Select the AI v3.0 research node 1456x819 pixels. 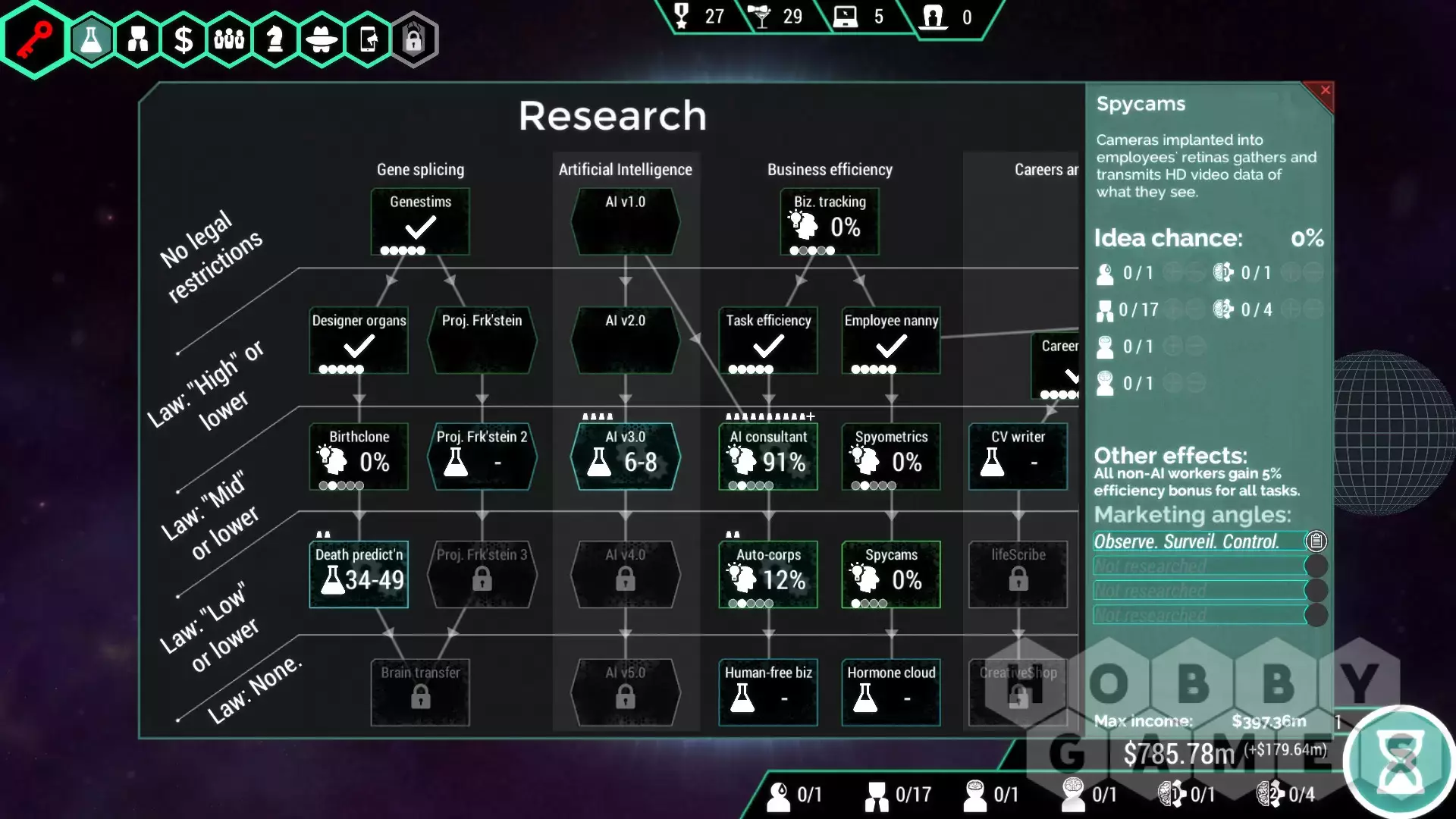[x=625, y=456]
